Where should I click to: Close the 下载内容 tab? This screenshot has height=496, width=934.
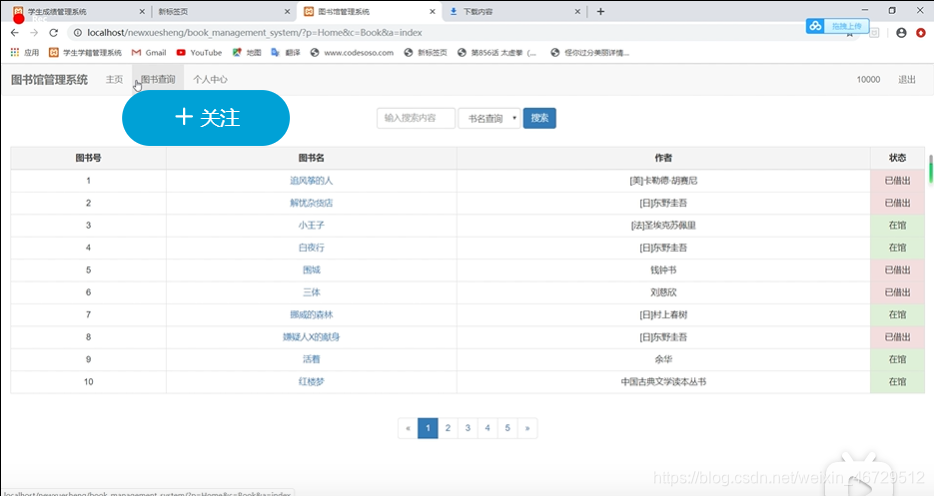577,11
